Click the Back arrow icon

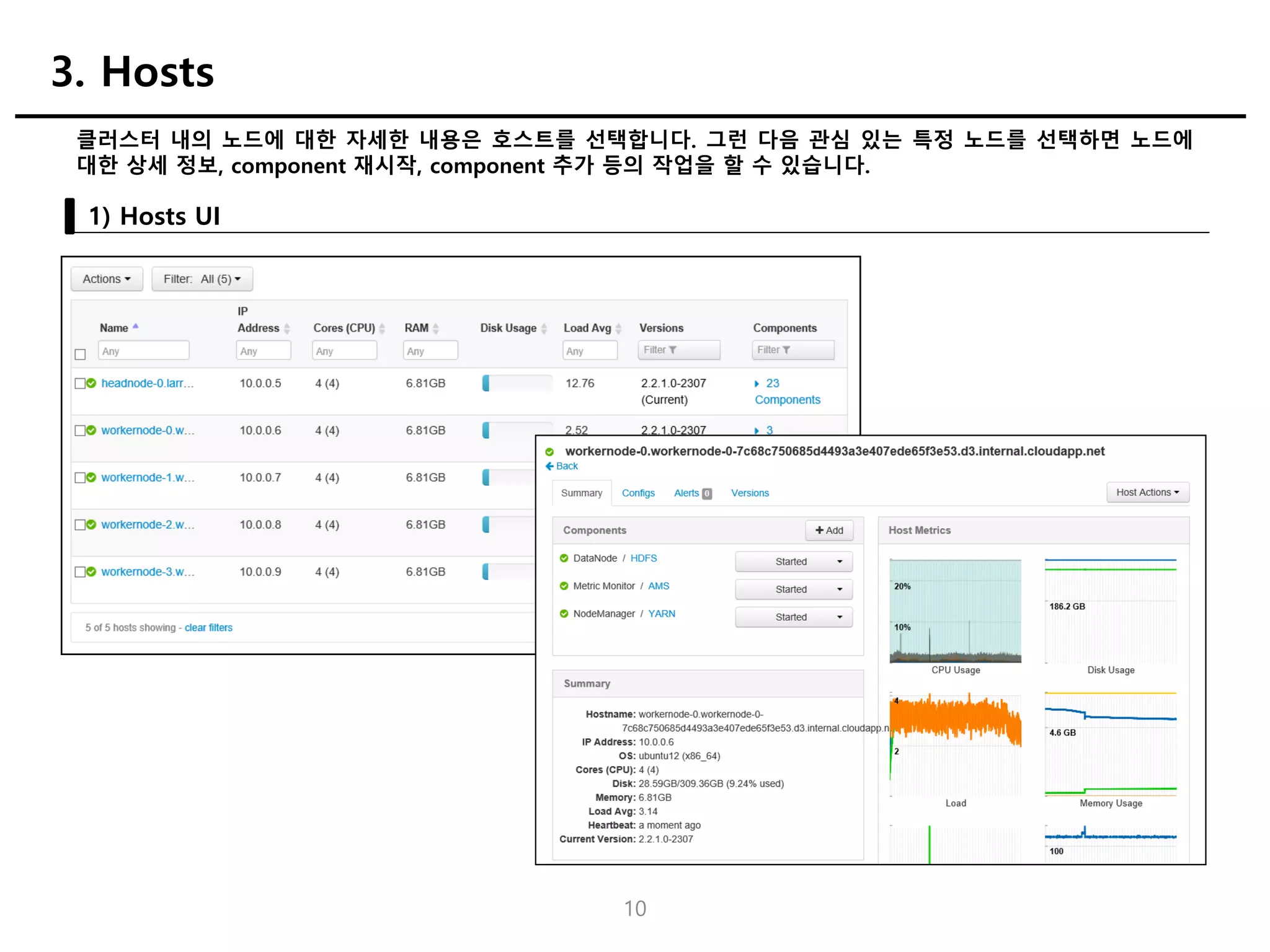pos(549,466)
